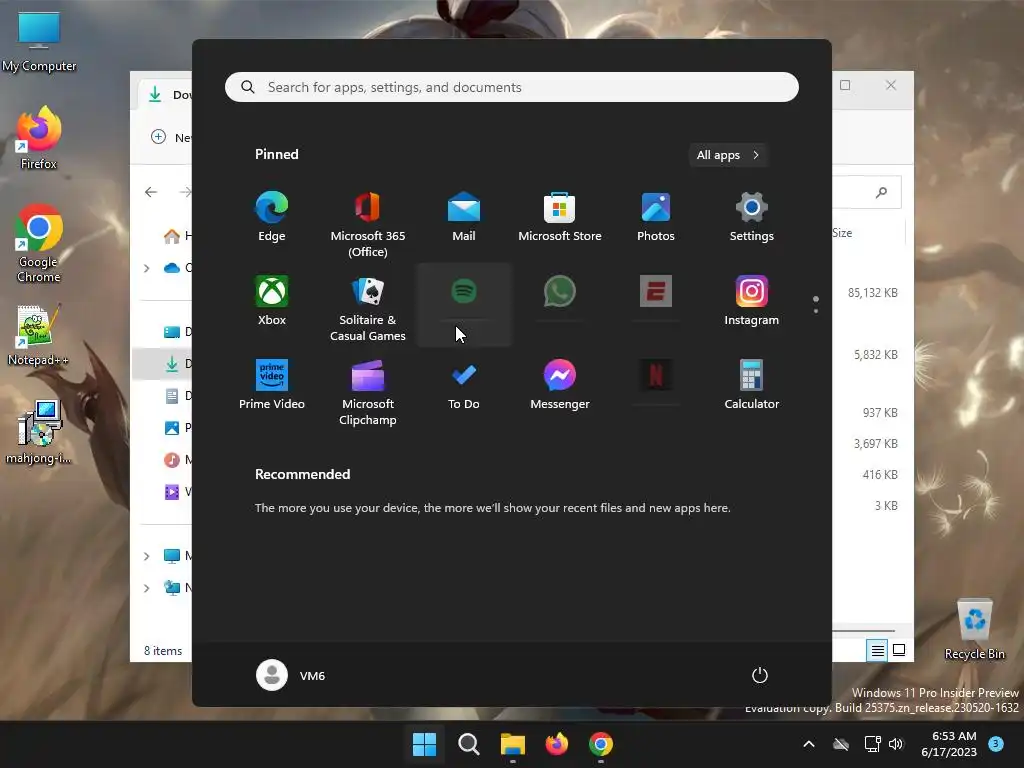
Task: Click the Downloads tab in File Explorer
Action: 167,95
